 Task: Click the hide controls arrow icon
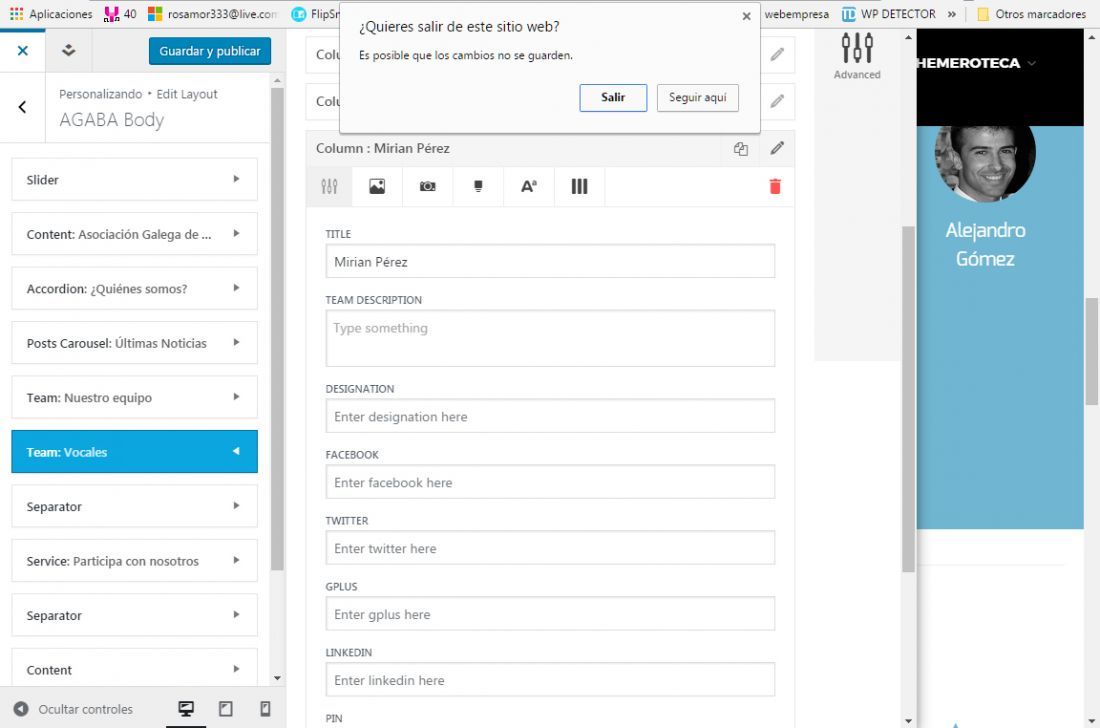click(x=21, y=709)
